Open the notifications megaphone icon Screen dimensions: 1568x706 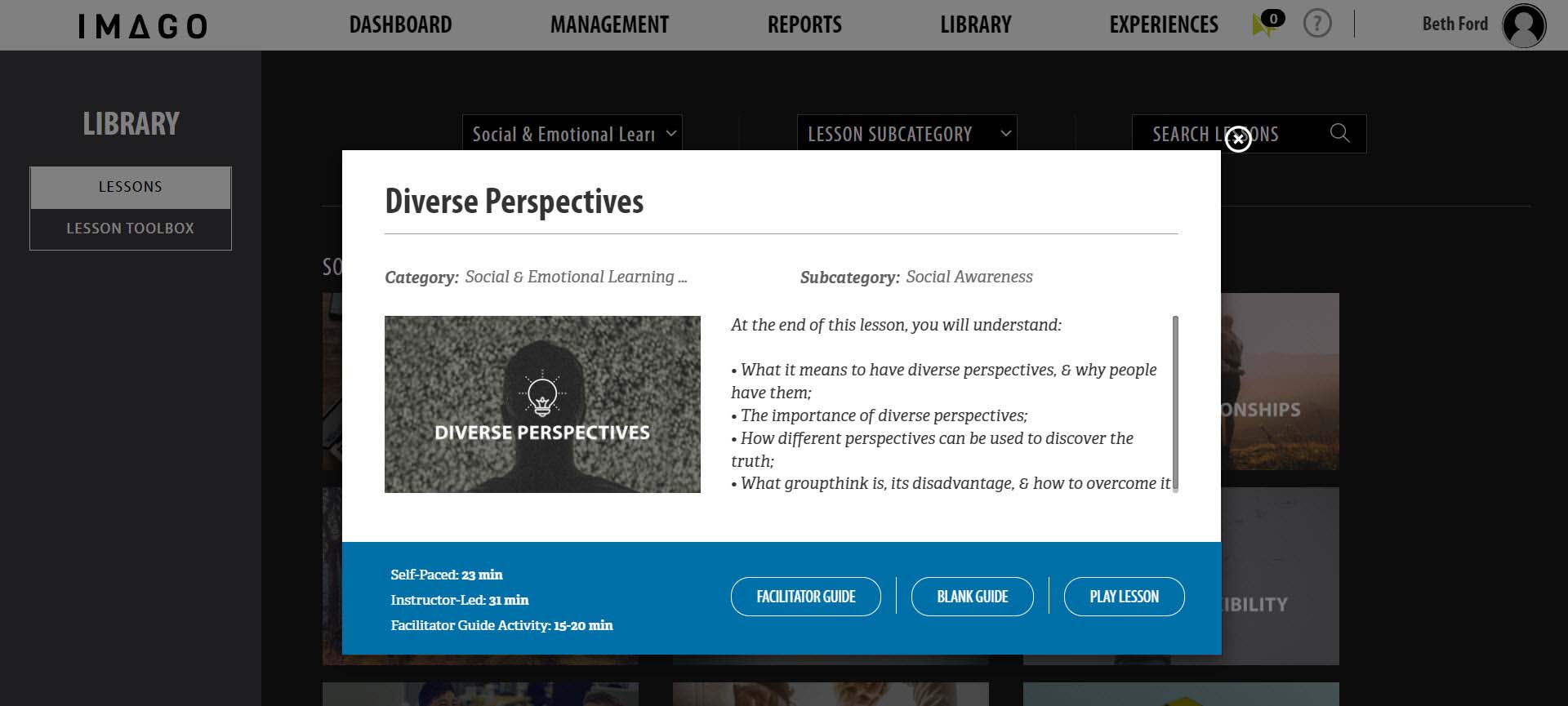coord(1267,23)
